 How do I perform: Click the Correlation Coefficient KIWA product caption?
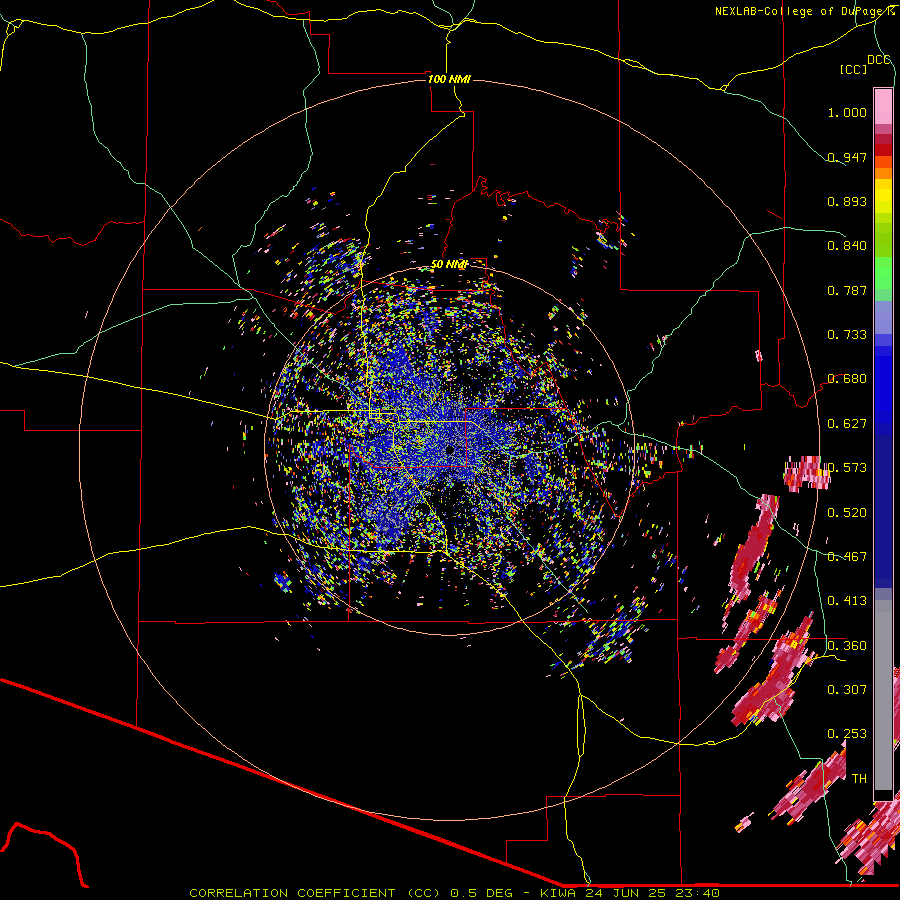click(x=454, y=893)
